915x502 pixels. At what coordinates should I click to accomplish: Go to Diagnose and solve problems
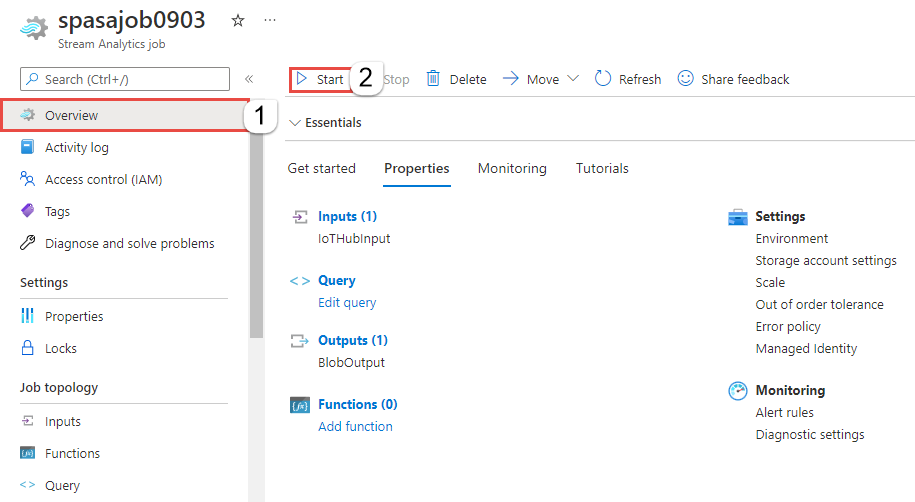130,243
